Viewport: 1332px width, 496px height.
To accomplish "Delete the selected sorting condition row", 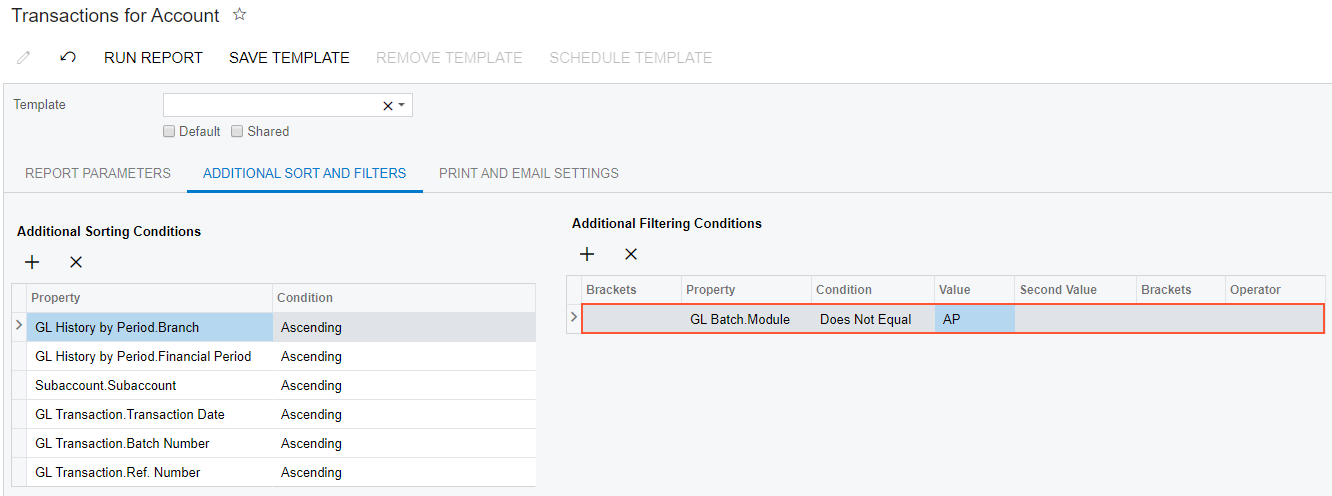I will click(x=76, y=262).
